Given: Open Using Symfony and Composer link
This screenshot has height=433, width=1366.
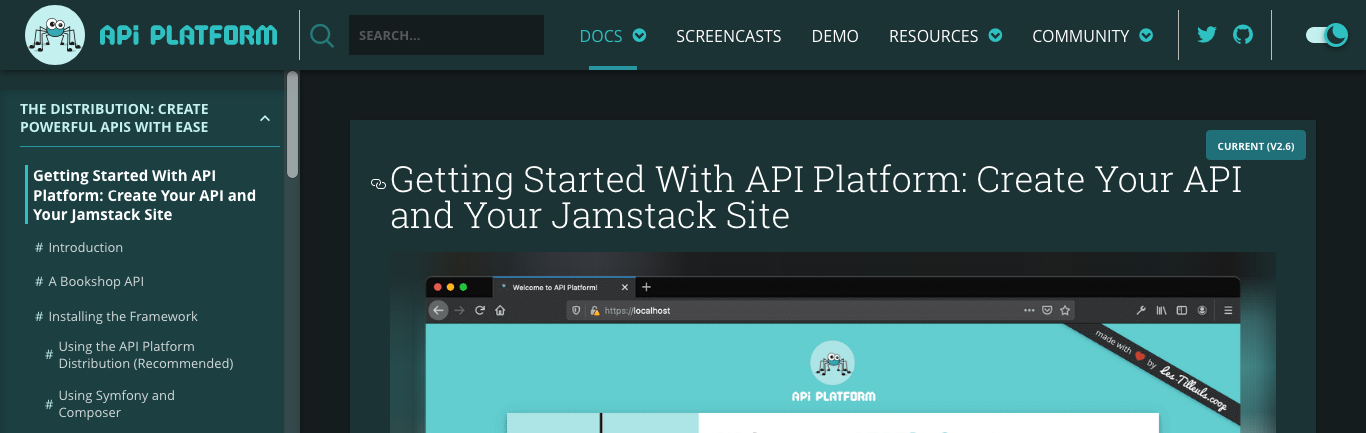Looking at the screenshot, I should (116, 404).
